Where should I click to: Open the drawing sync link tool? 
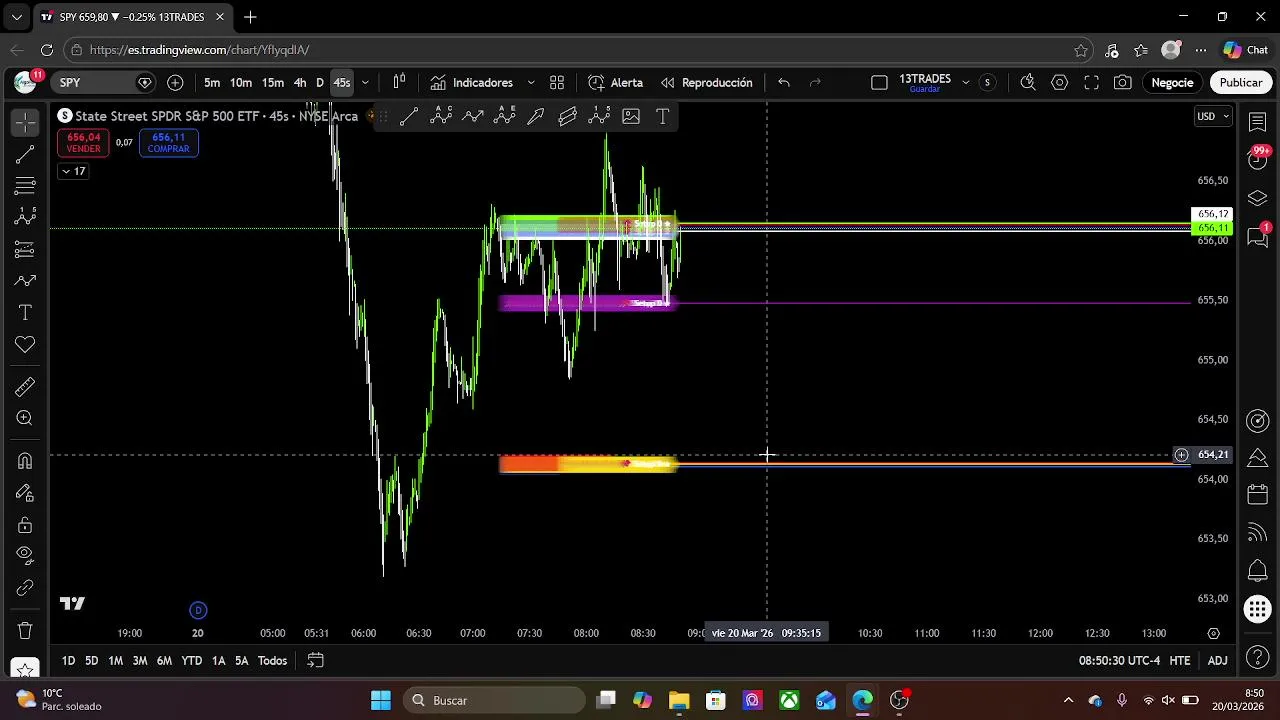coord(25,588)
